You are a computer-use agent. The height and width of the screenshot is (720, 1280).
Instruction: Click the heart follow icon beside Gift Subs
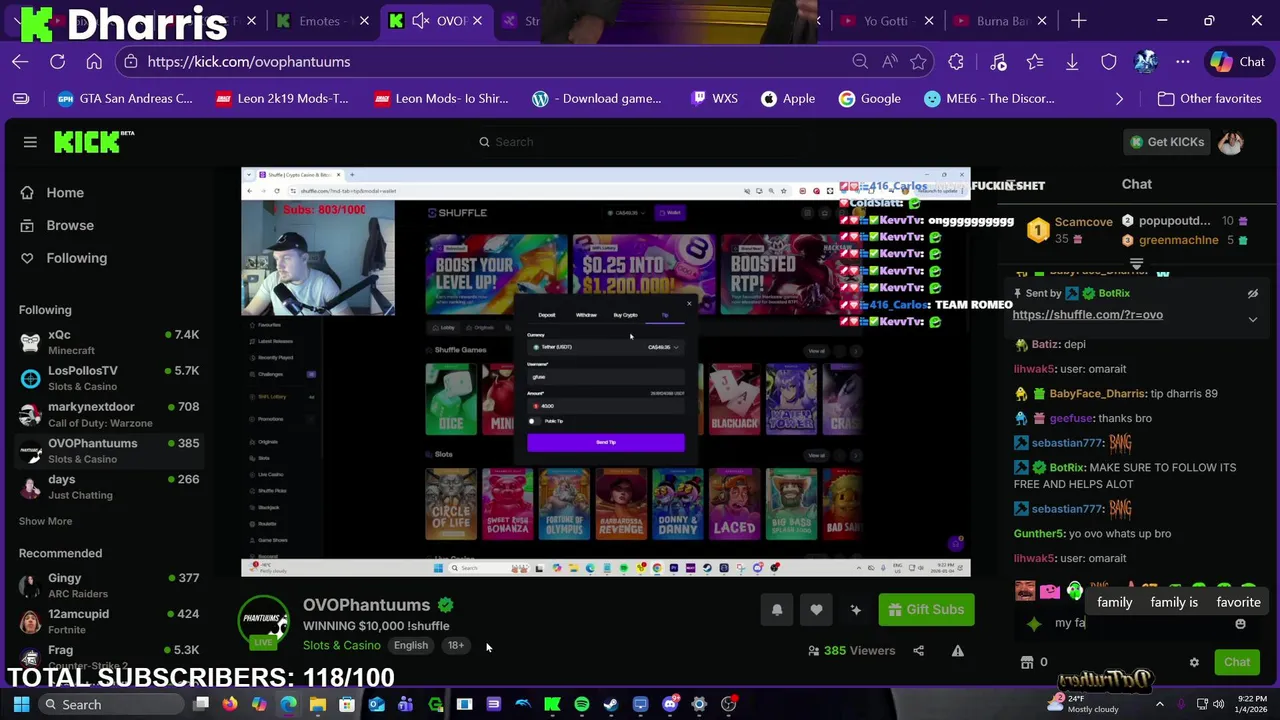tap(816, 610)
